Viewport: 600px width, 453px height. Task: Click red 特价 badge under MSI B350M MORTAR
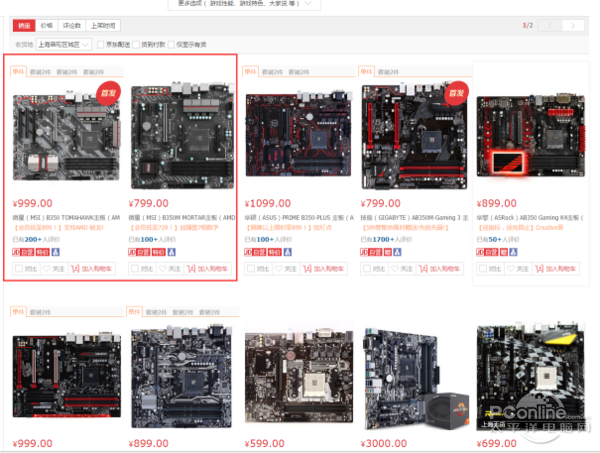pyautogui.click(x=158, y=252)
